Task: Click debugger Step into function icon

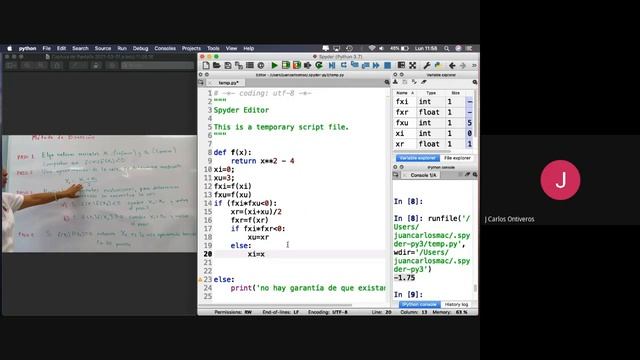Action: 355,65
